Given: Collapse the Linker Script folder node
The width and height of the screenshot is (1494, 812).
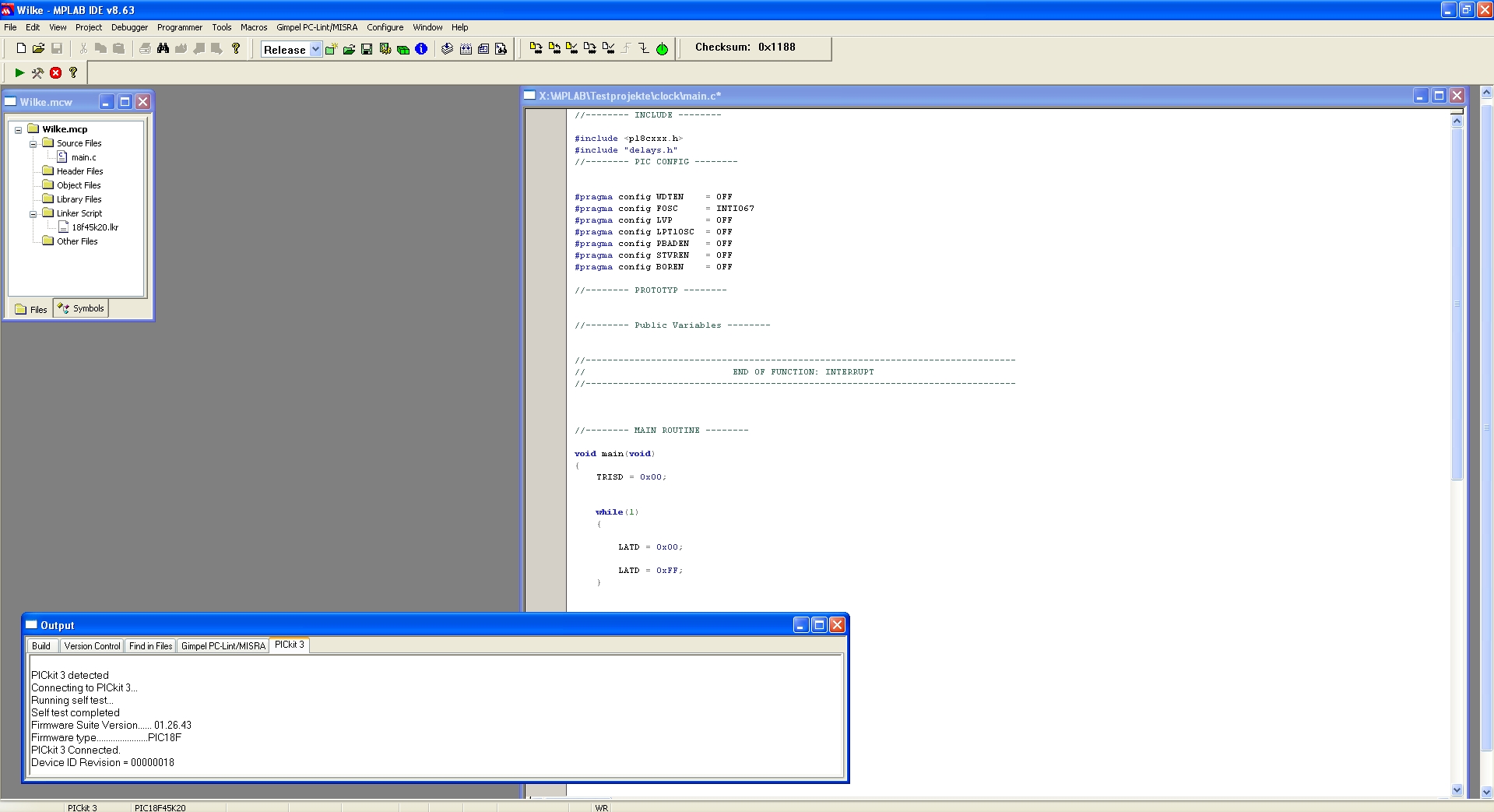Looking at the screenshot, I should [33, 213].
